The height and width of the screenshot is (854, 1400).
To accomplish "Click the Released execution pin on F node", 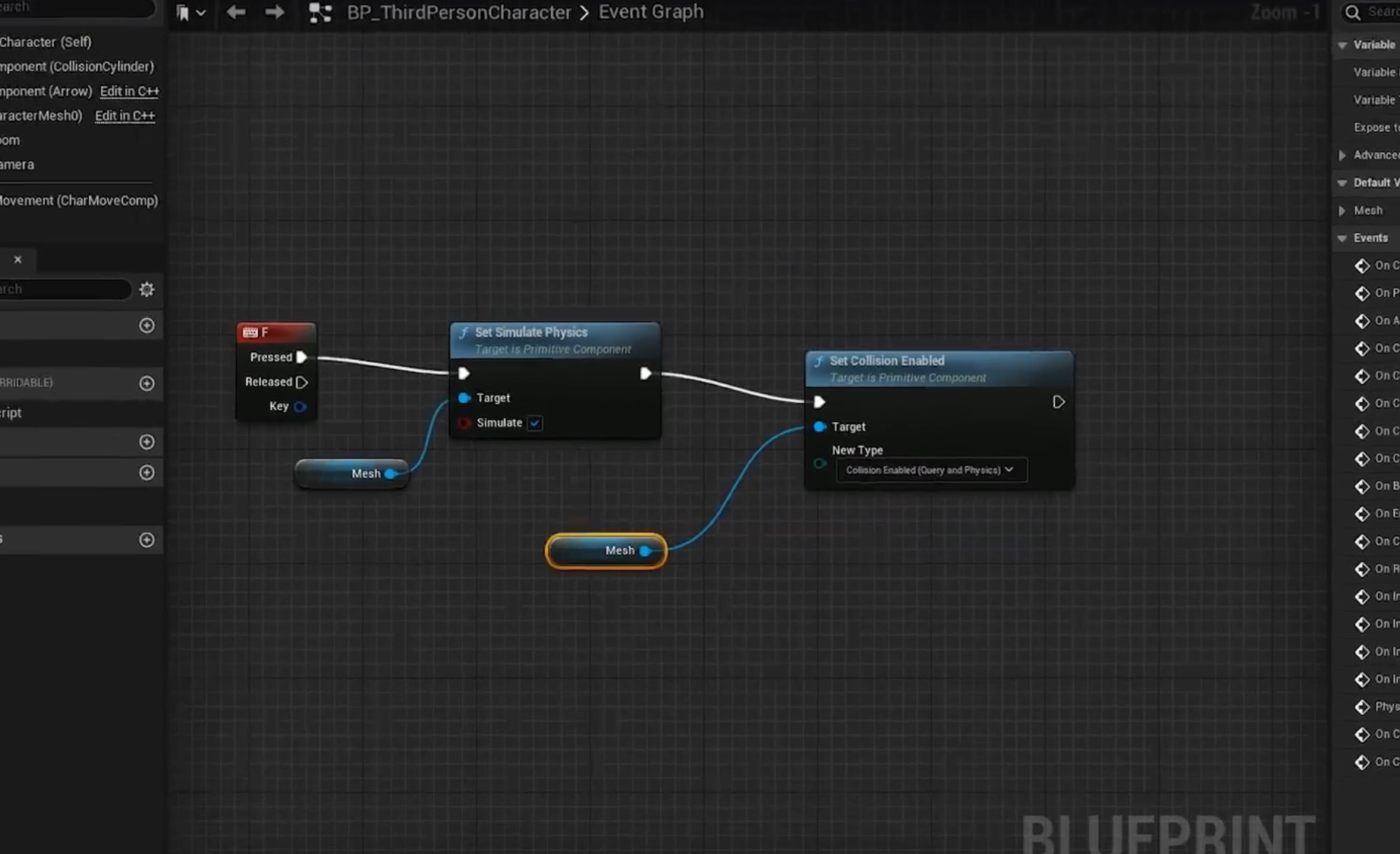I will point(301,382).
